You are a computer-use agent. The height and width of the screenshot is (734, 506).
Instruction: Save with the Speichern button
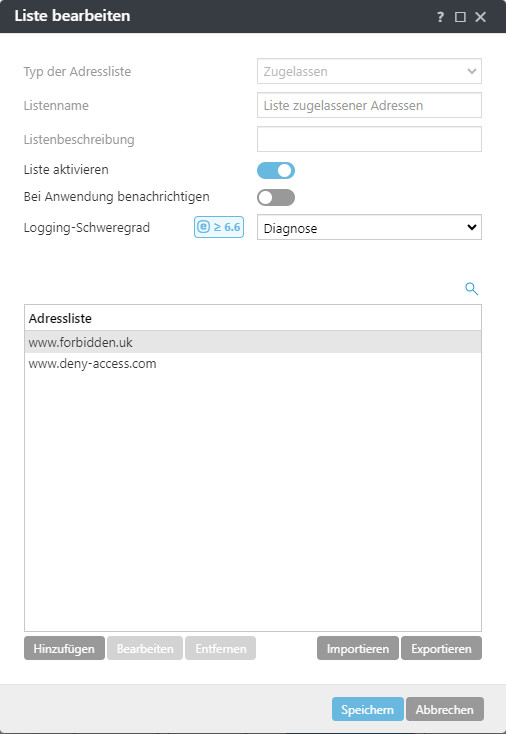coord(367,709)
